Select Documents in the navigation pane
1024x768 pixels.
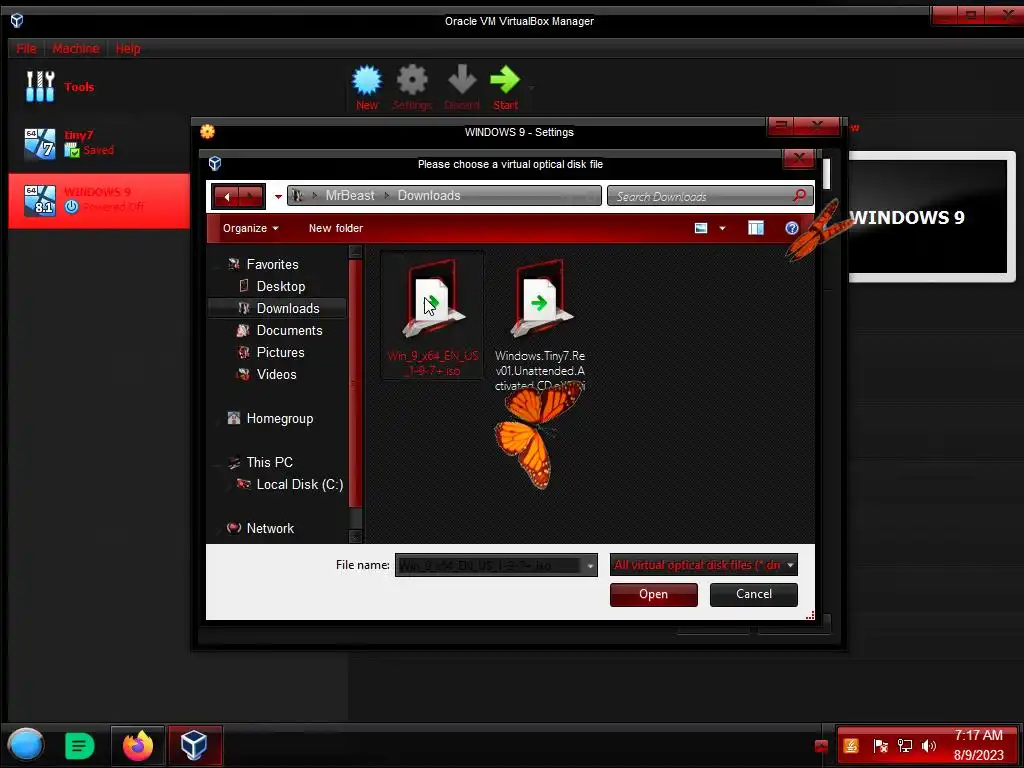pos(289,330)
